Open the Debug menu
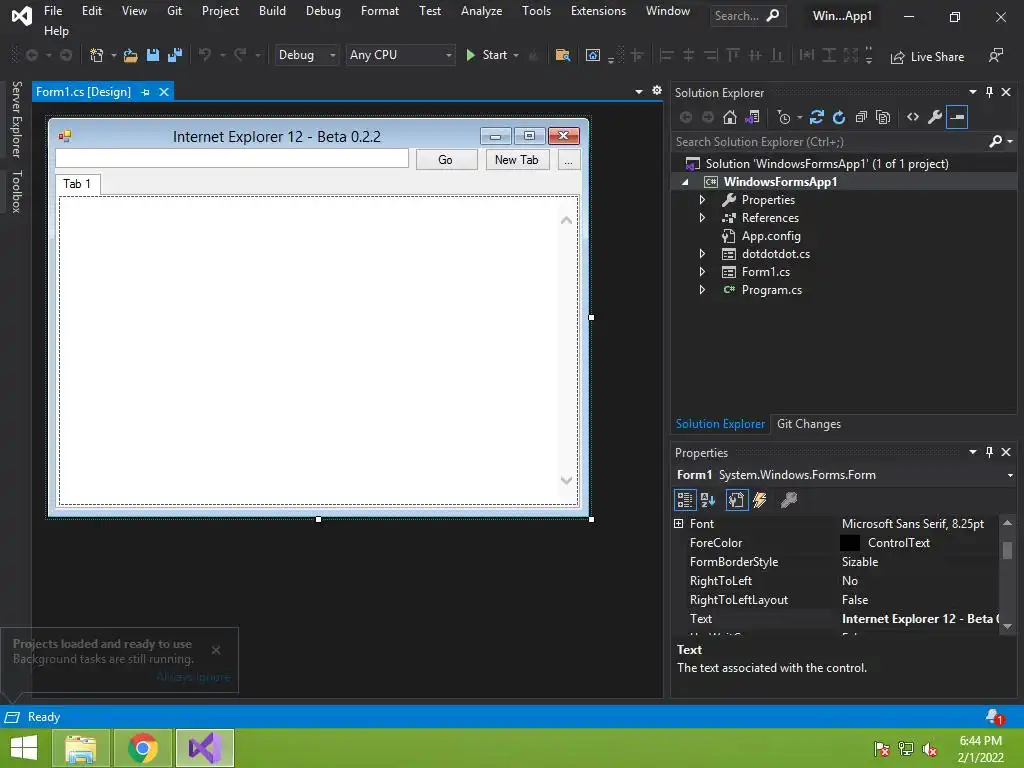The image size is (1024, 768). tap(323, 11)
